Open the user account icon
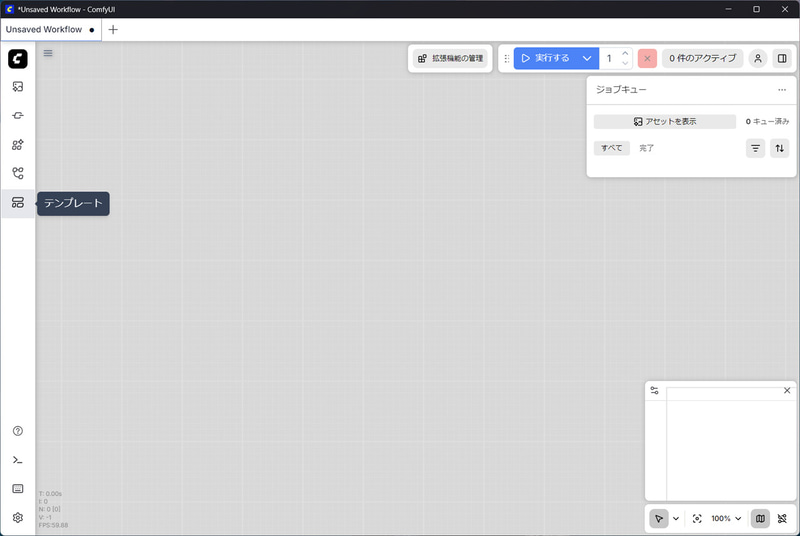This screenshot has height=536, width=800. tap(758, 58)
